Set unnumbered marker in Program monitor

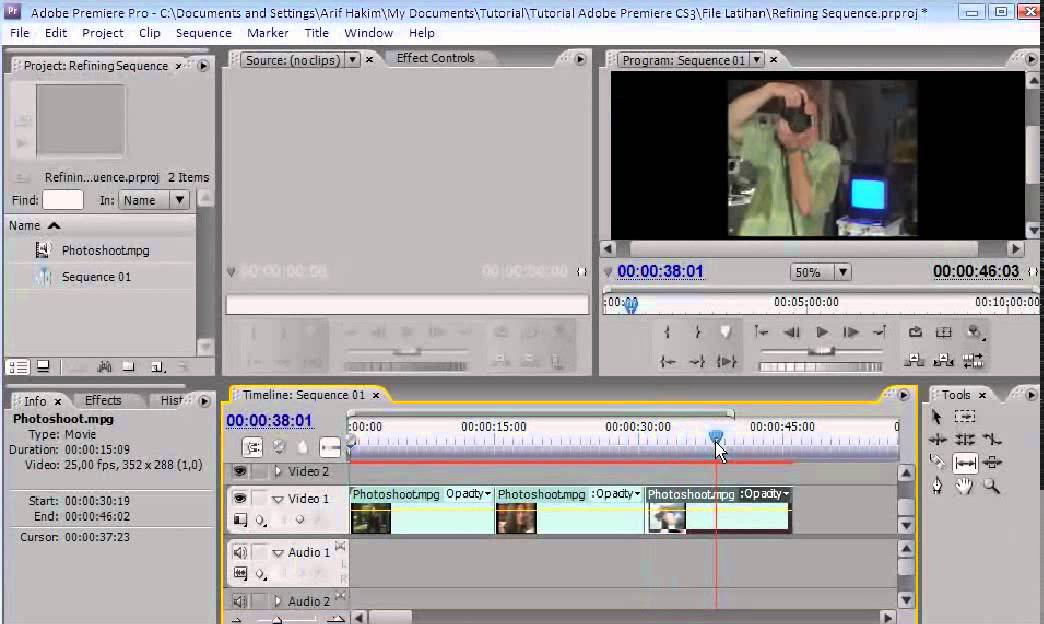(x=726, y=332)
